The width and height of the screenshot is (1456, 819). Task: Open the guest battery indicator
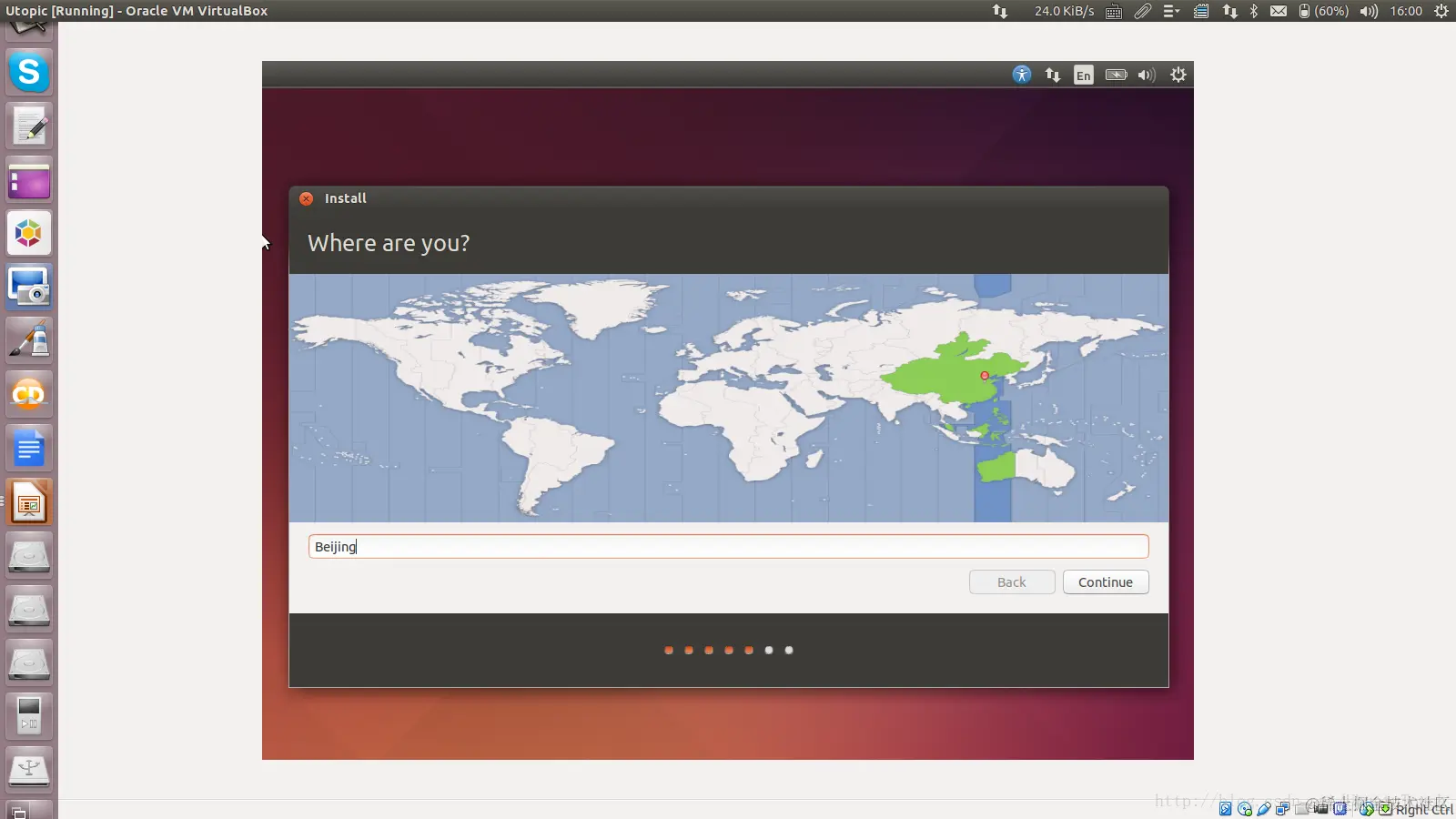(1116, 75)
